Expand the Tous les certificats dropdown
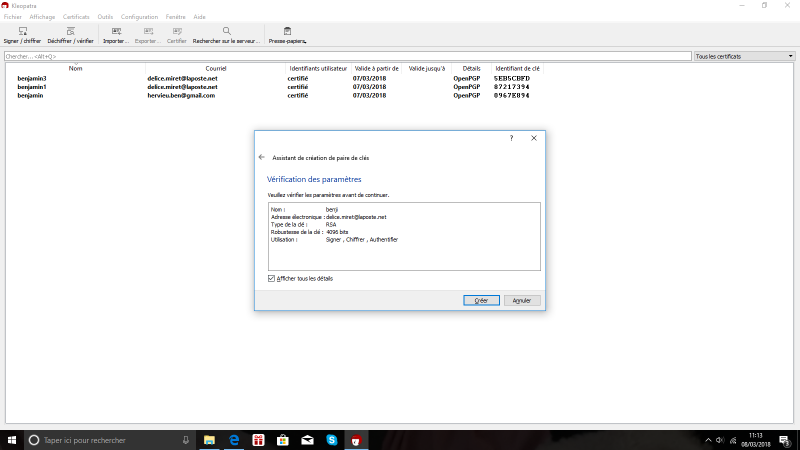 (744, 56)
